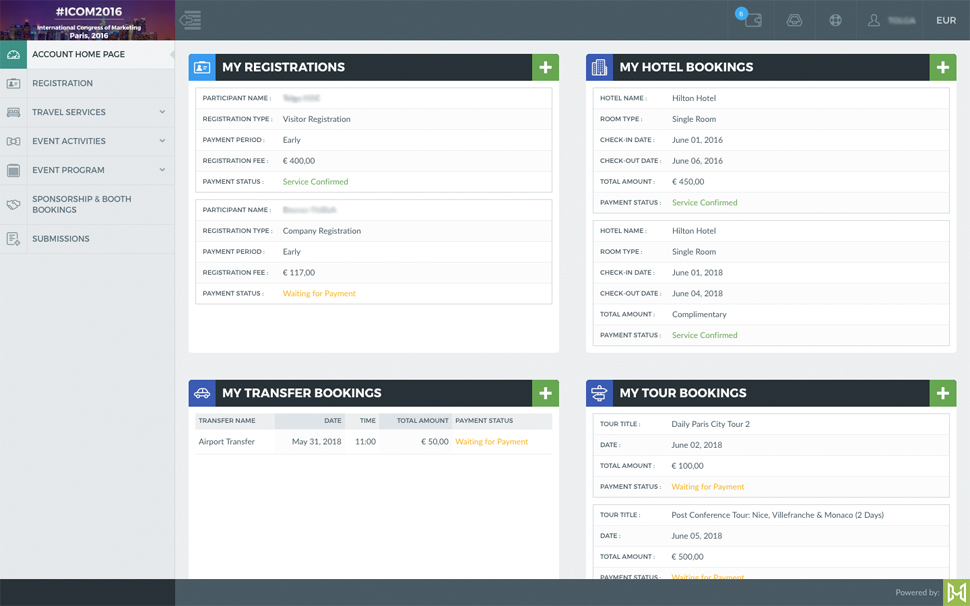Click the My Tour Bookings signpost icon
970x606 pixels.
coord(599,393)
